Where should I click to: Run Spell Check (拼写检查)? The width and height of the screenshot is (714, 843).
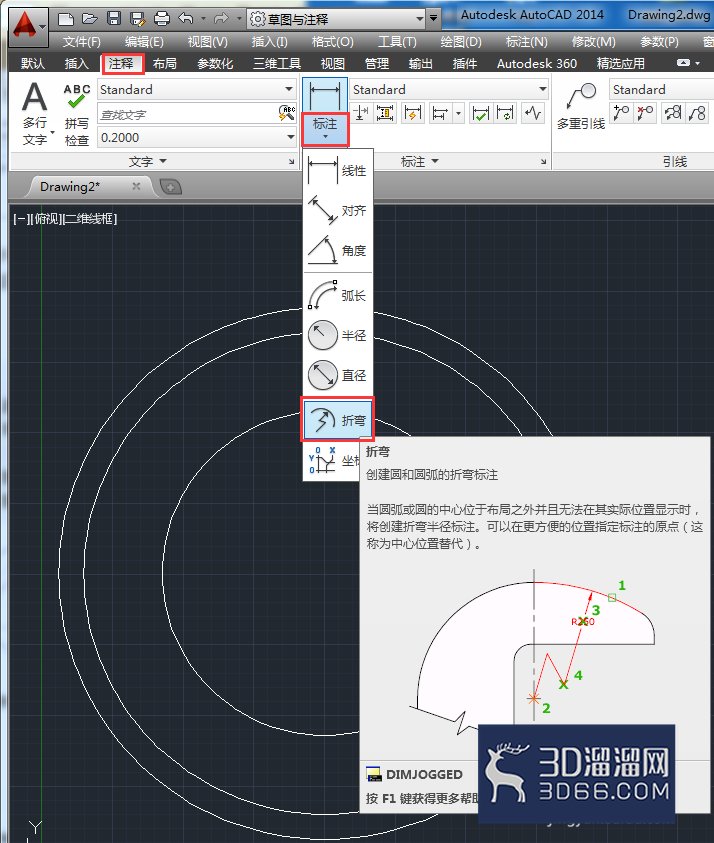(76, 115)
